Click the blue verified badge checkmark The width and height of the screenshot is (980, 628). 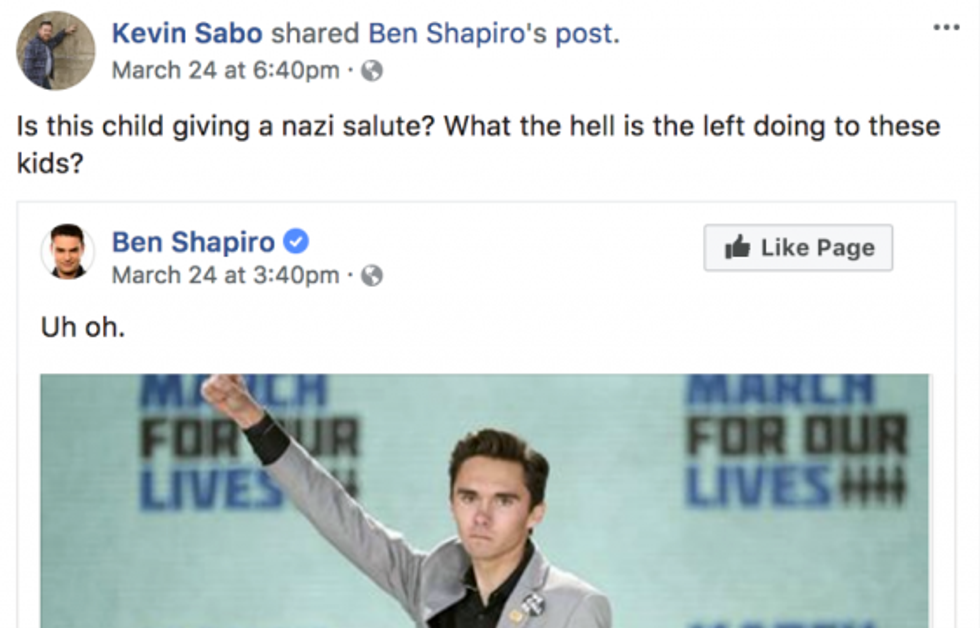[296, 242]
